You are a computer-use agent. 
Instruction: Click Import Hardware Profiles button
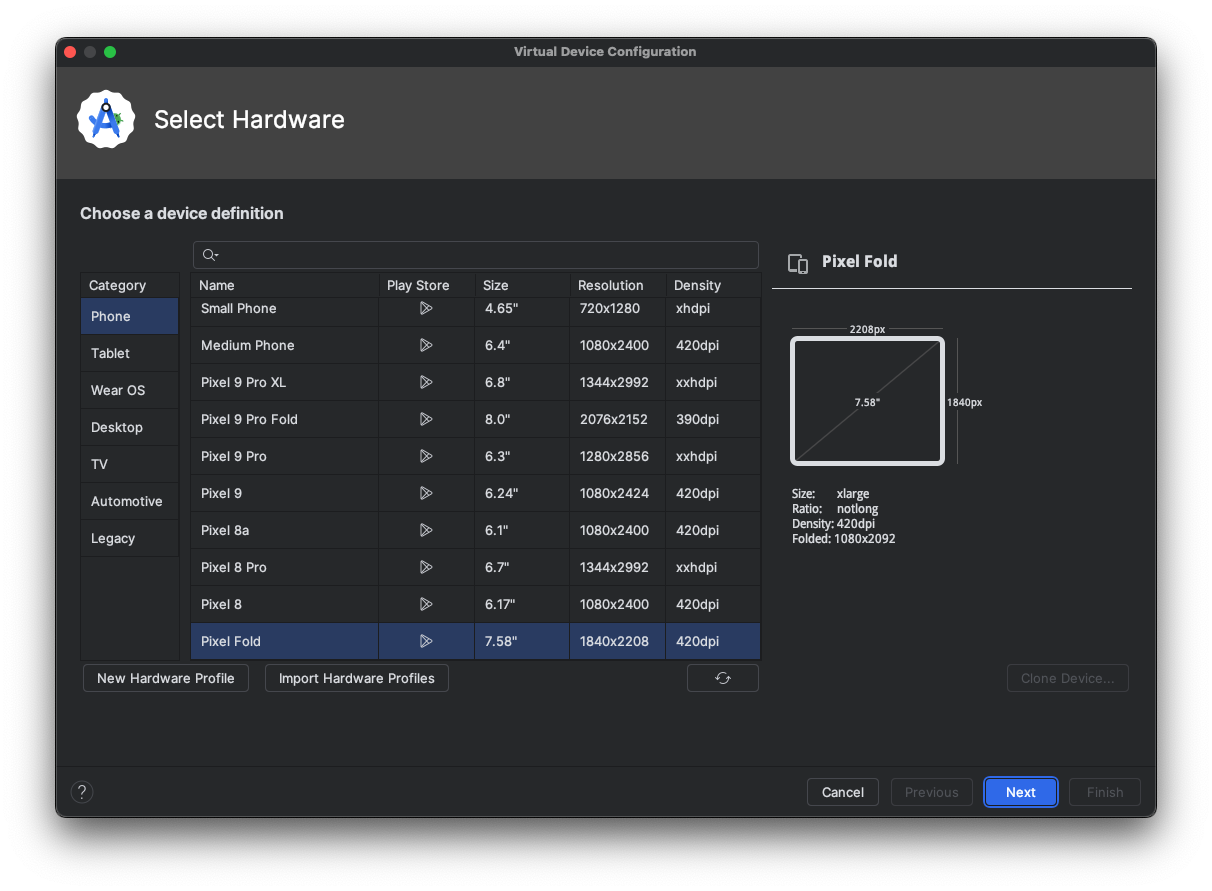[357, 678]
